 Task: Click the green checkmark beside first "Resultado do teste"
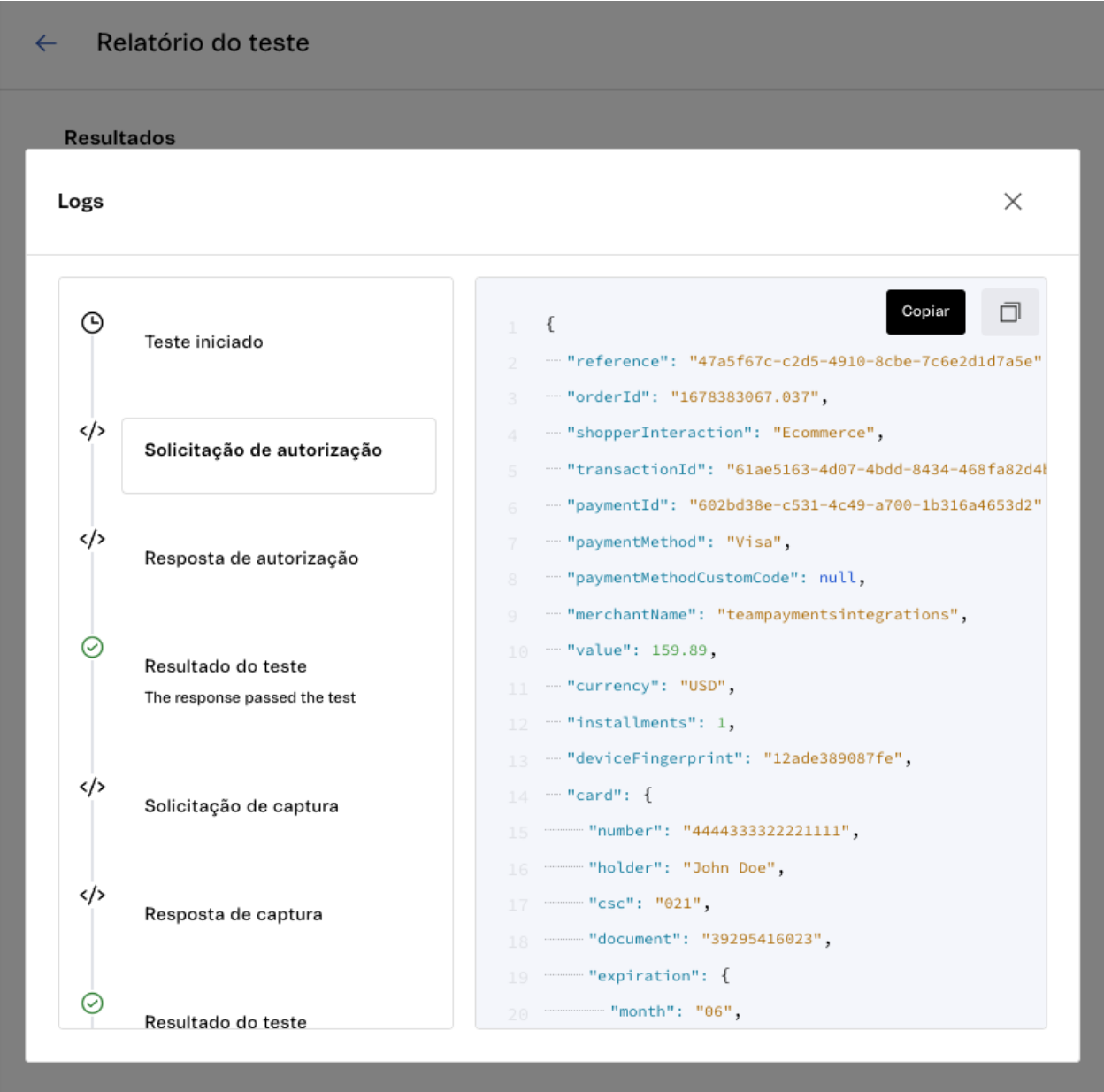click(91, 647)
